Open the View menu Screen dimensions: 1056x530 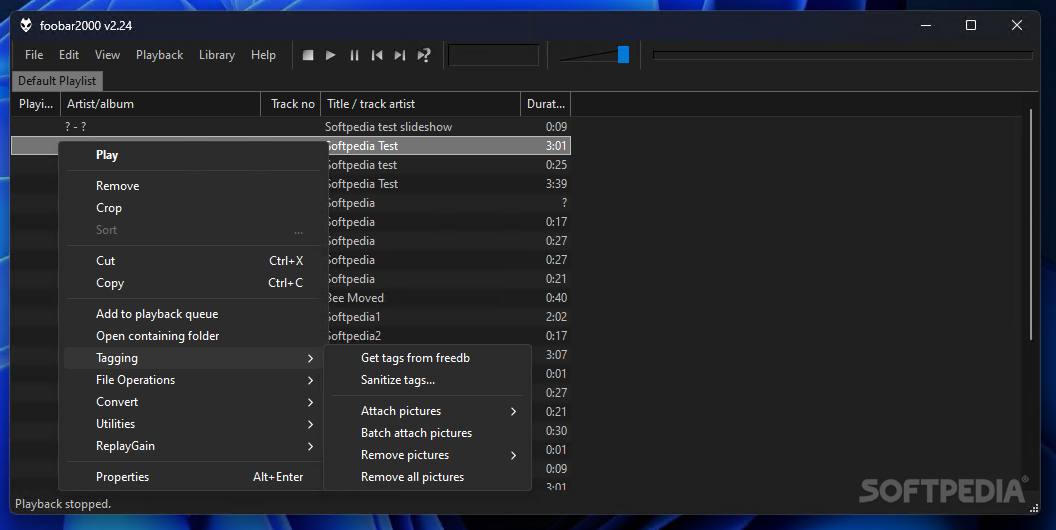tap(107, 55)
